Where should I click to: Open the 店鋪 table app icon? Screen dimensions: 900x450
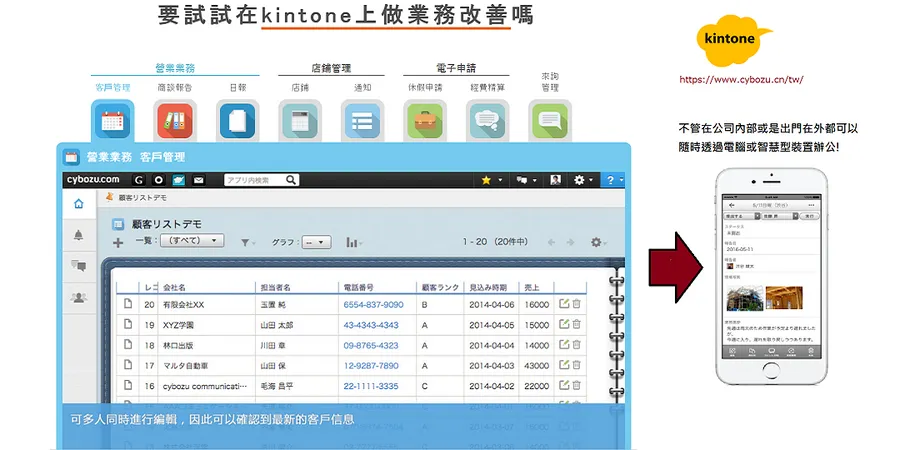pos(300,121)
